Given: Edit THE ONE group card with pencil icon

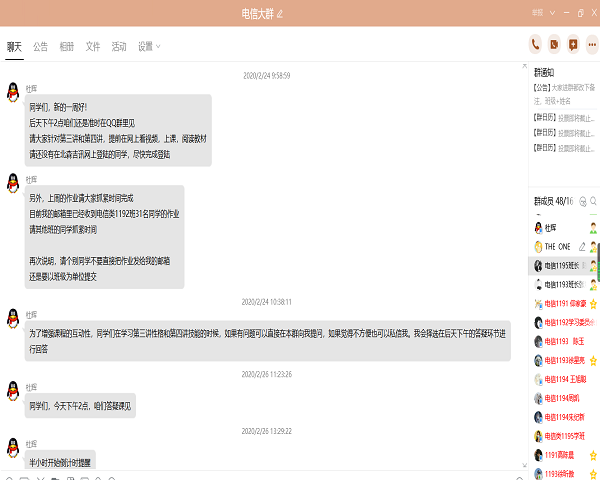Looking at the screenshot, I should [x=582, y=247].
